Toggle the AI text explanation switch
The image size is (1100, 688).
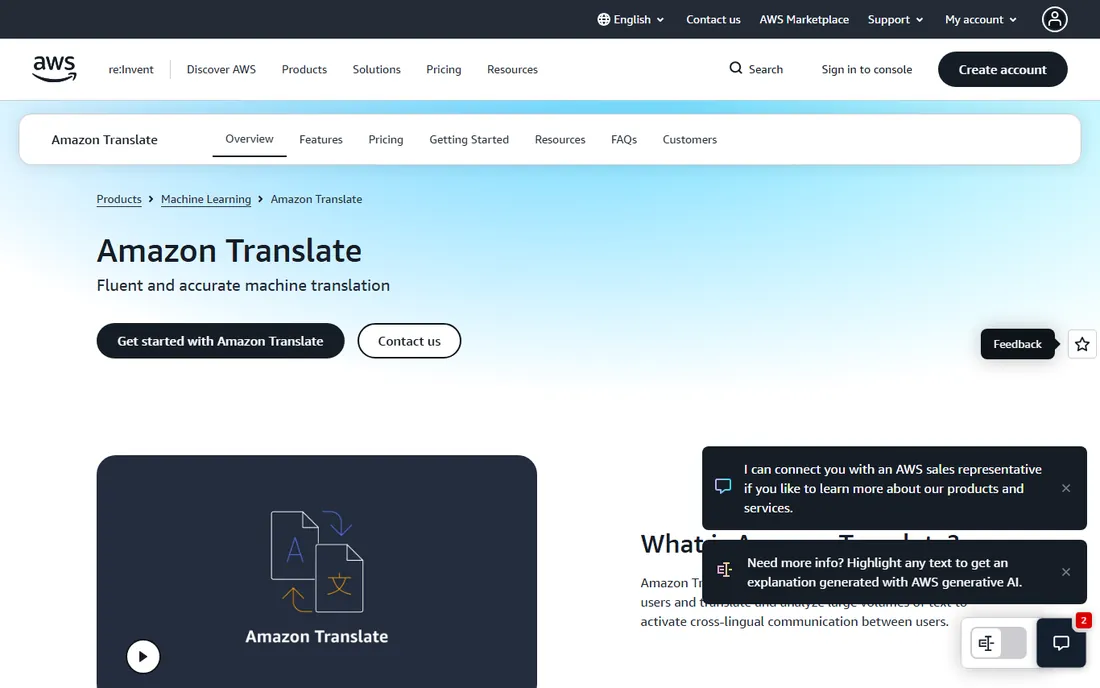pyautogui.click(x=998, y=643)
